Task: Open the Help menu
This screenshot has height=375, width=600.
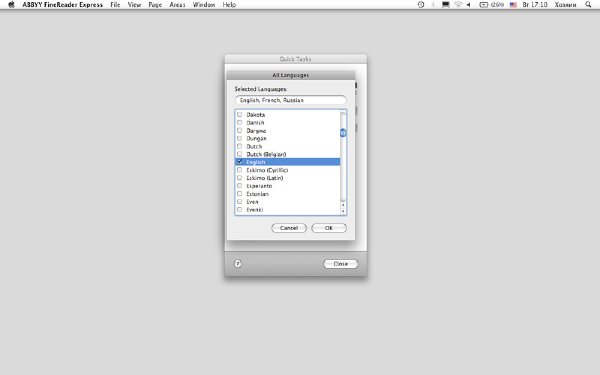Action: pyautogui.click(x=229, y=5)
